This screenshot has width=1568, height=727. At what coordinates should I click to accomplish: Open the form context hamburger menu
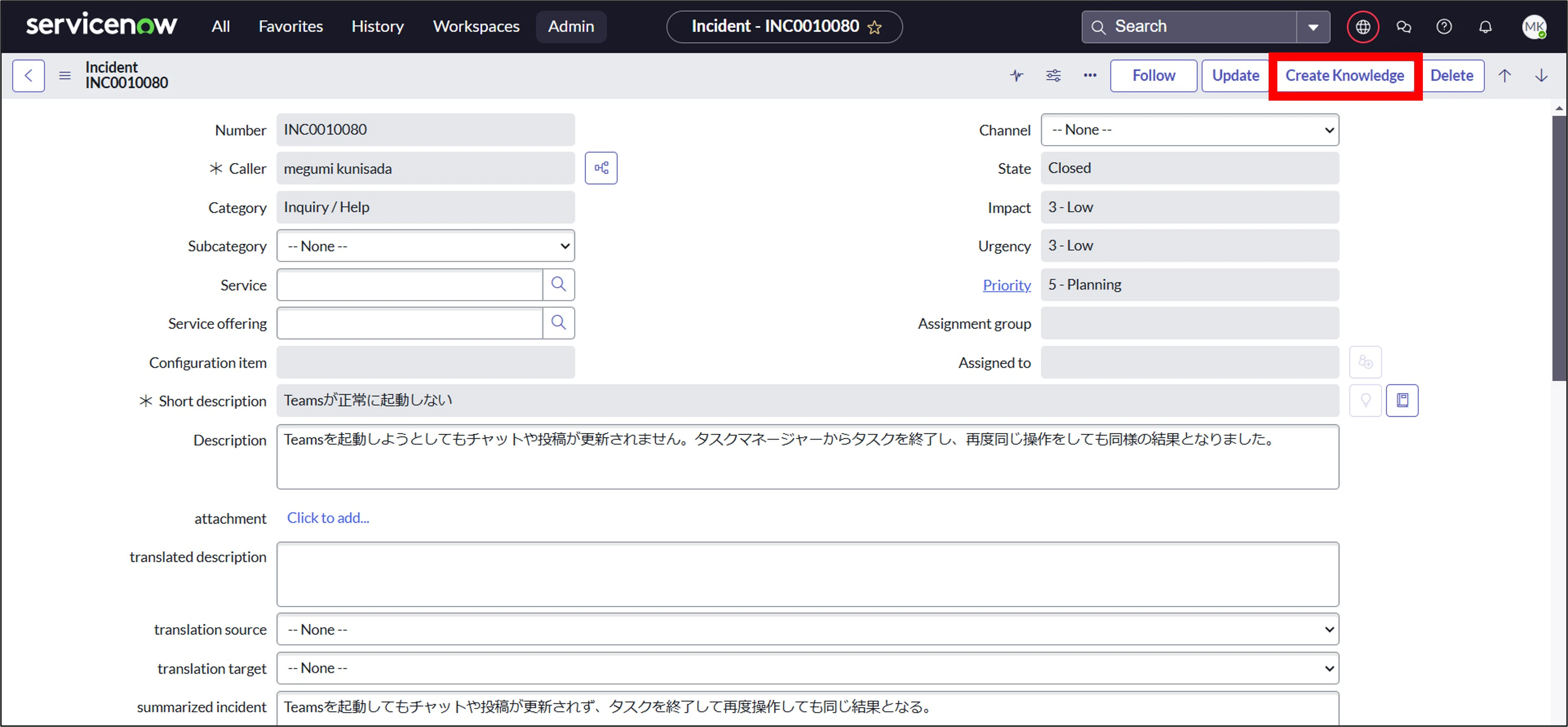[64, 76]
